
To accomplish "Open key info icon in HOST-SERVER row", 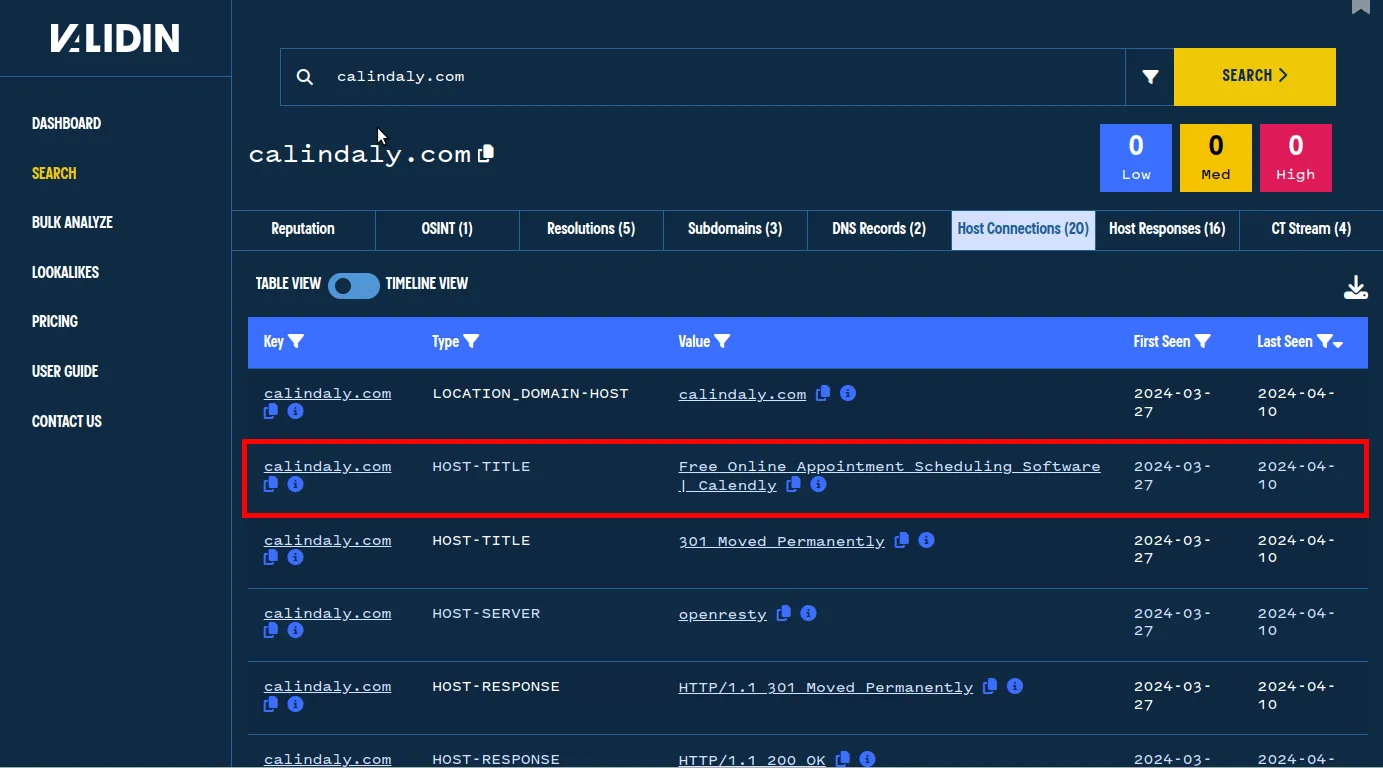I will coord(295,630).
